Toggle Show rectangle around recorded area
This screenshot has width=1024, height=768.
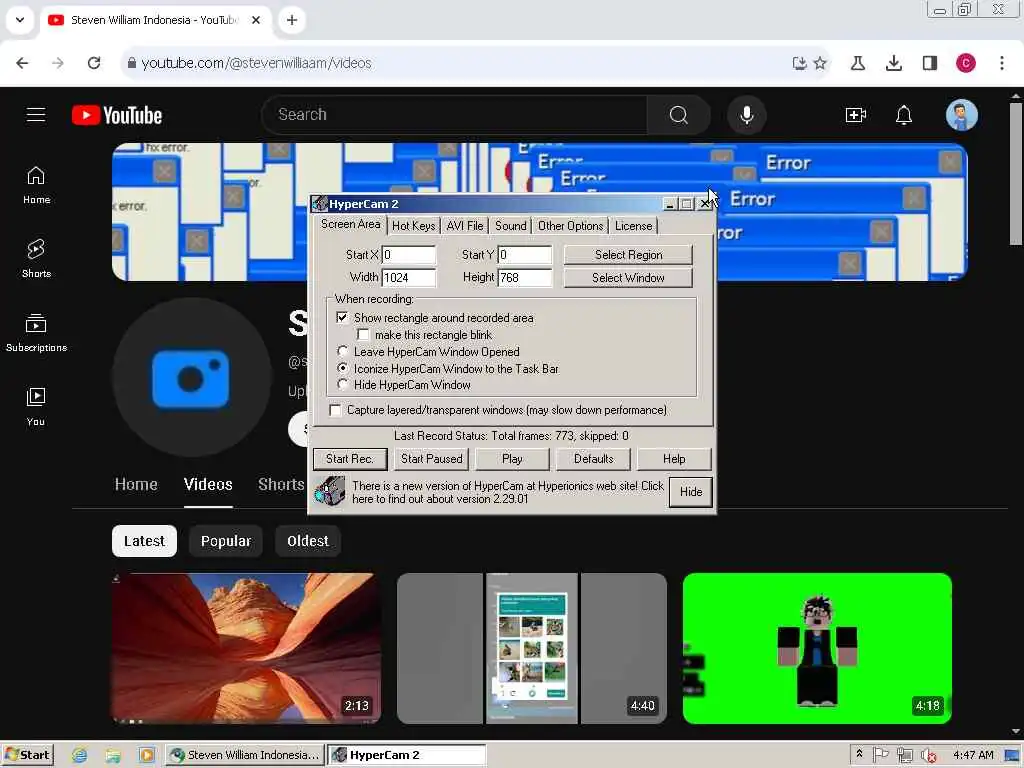pos(342,317)
